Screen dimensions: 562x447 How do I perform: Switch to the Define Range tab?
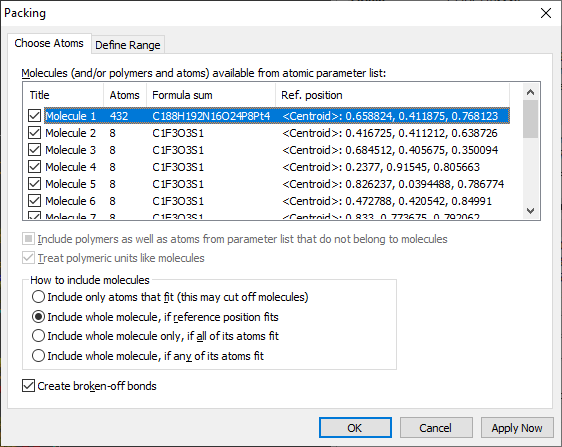[x=128, y=45]
